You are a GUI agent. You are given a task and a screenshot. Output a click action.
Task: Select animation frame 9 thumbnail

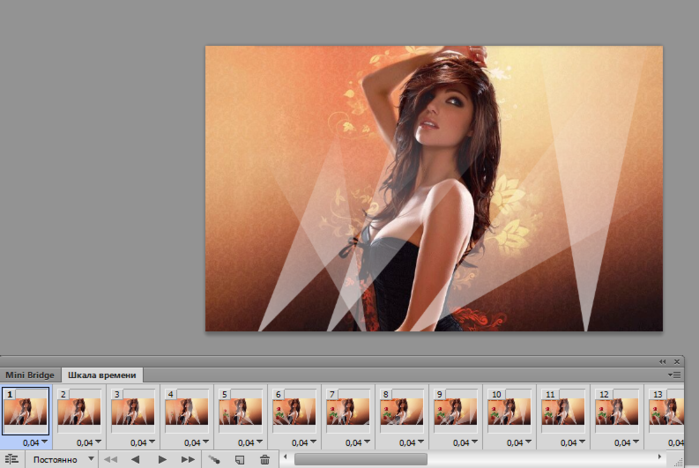tap(456, 411)
